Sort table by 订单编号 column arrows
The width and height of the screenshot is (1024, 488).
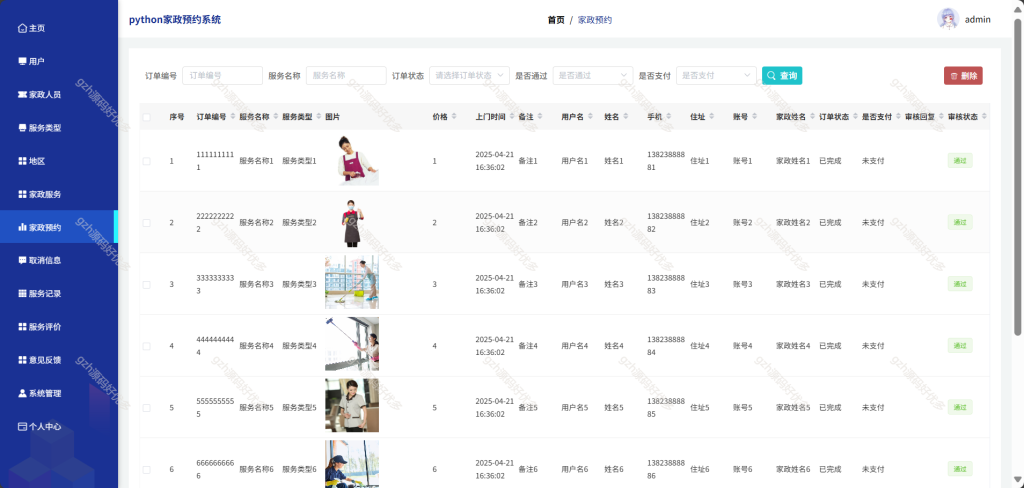point(232,117)
